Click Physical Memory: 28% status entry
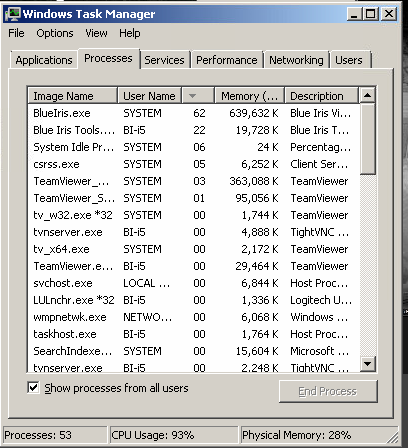Image resolution: width=408 pixels, height=448 pixels. [x=297, y=435]
